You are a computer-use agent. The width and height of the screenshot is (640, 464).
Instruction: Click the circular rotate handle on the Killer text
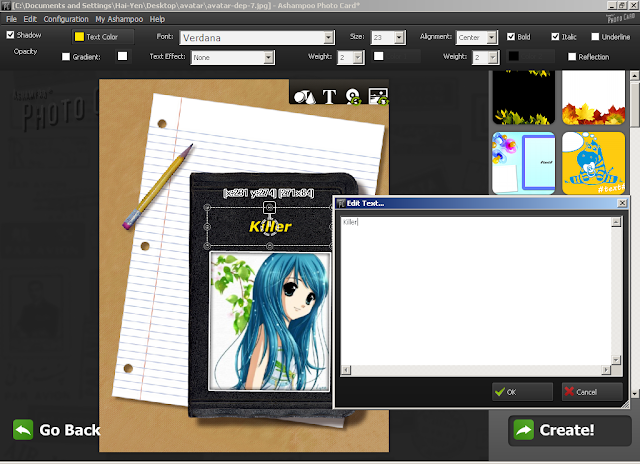pos(270,227)
